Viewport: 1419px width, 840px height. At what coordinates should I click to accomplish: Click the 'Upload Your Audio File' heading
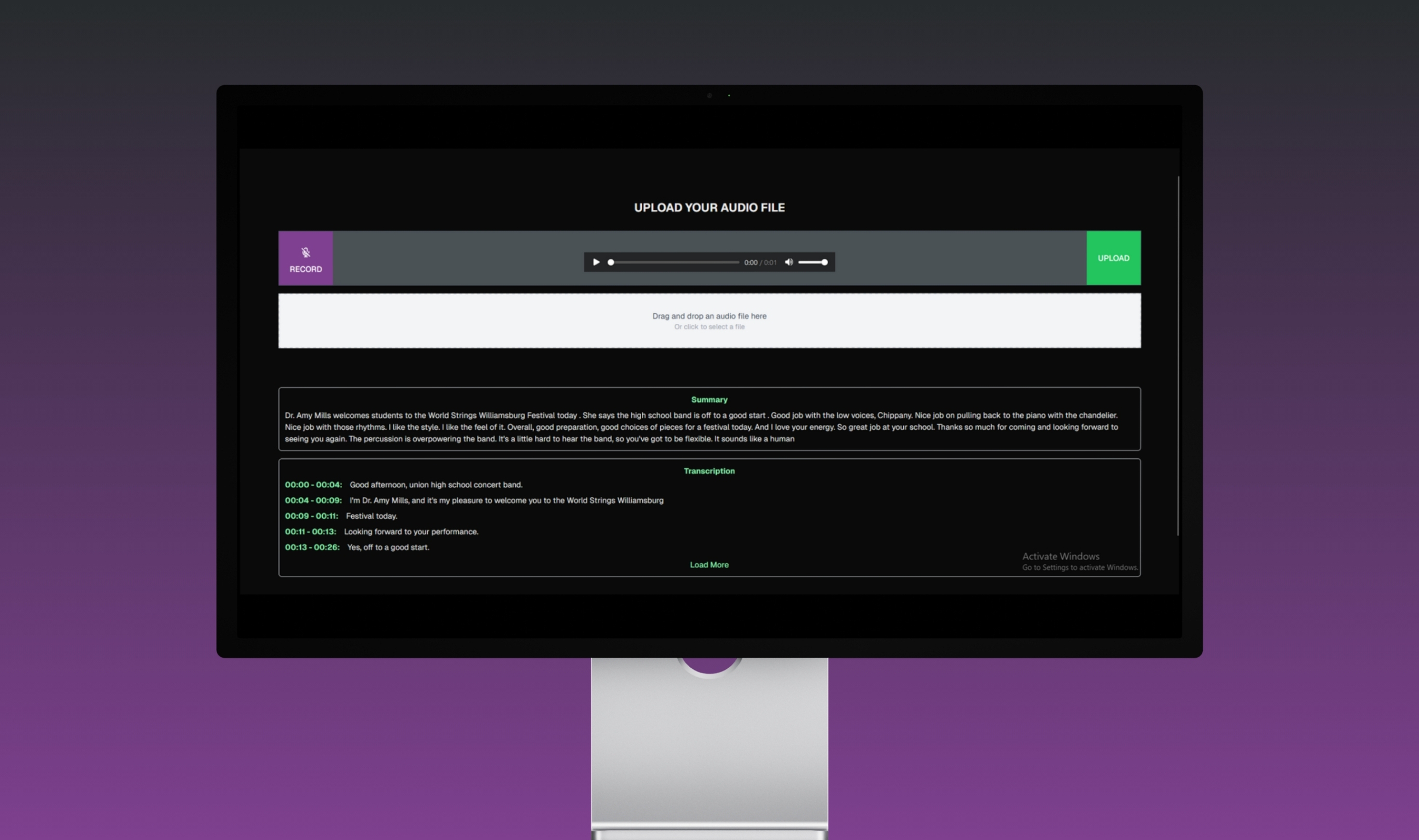709,208
